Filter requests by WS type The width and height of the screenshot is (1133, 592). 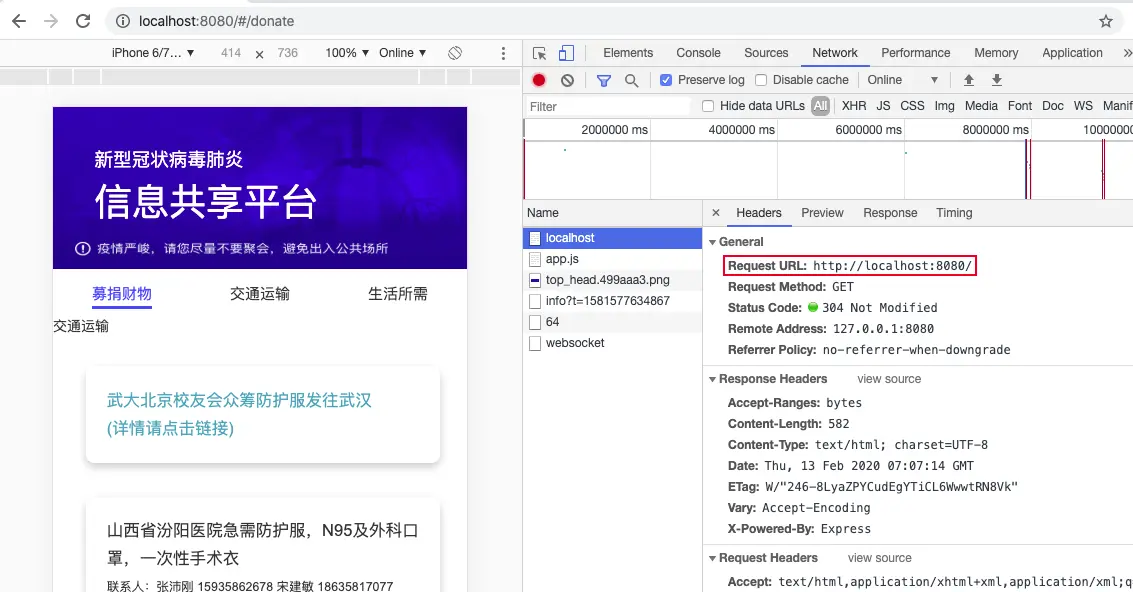[1082, 106]
